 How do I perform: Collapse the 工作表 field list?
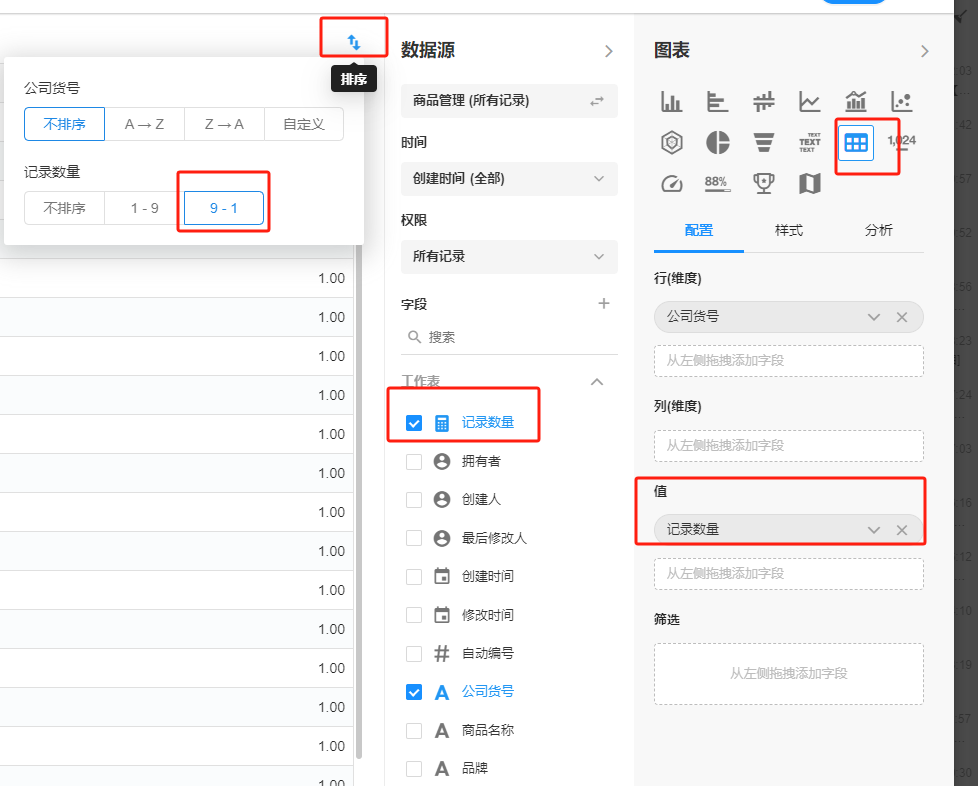(597, 382)
